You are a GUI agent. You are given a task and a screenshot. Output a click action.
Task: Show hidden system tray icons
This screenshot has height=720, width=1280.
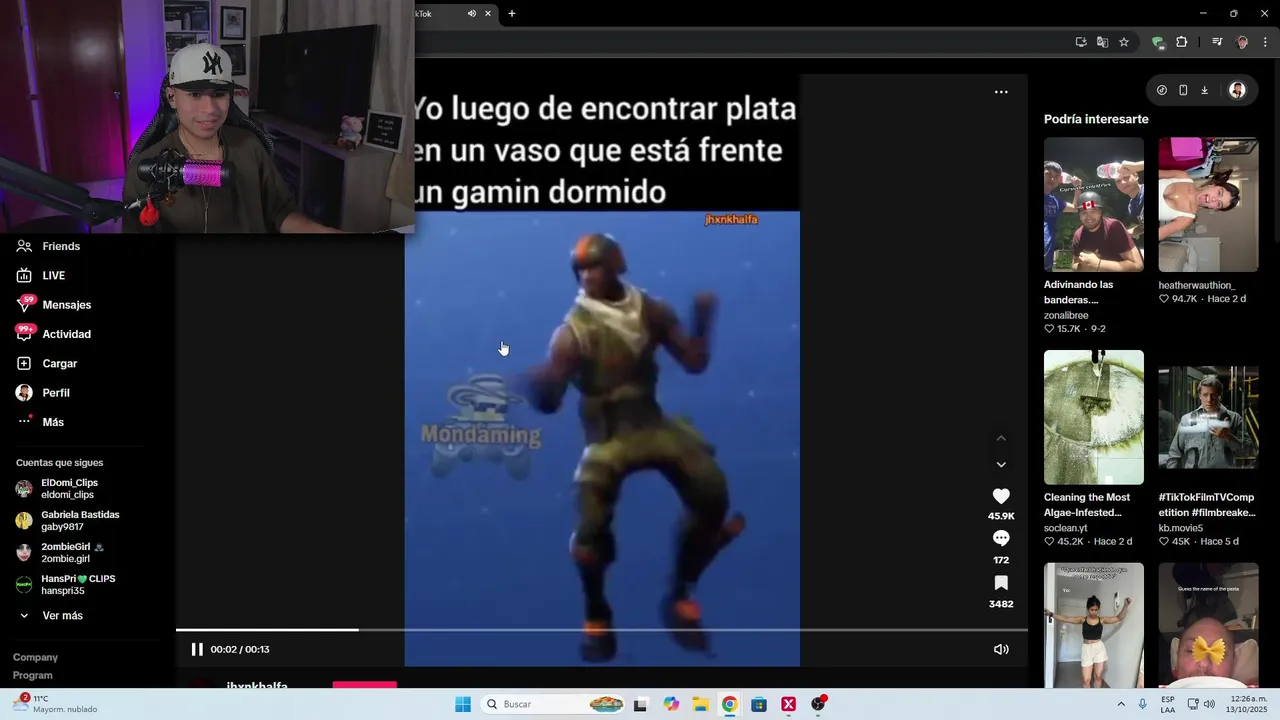point(1121,704)
